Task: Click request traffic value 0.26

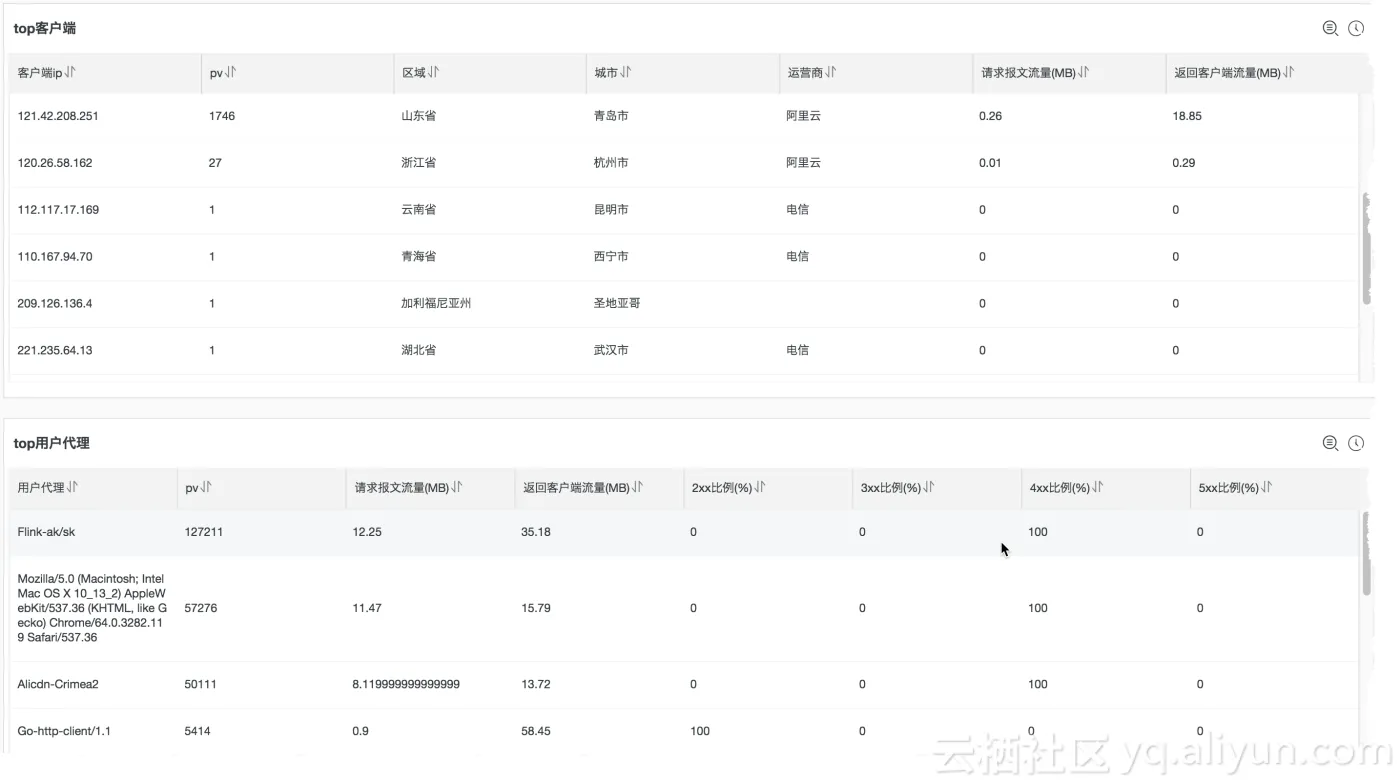Action: point(990,116)
